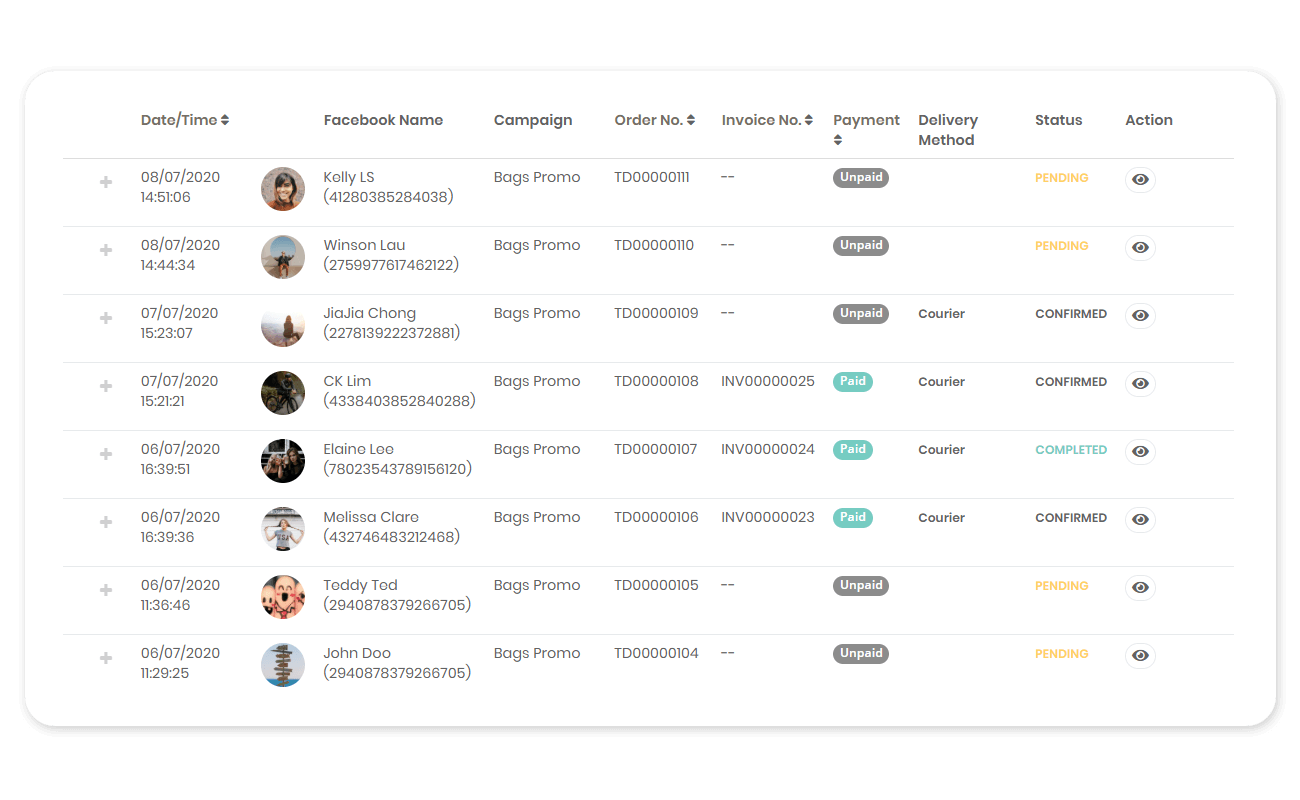1300x800 pixels.
Task: Expand the John Doo order row
Action: click(106, 658)
